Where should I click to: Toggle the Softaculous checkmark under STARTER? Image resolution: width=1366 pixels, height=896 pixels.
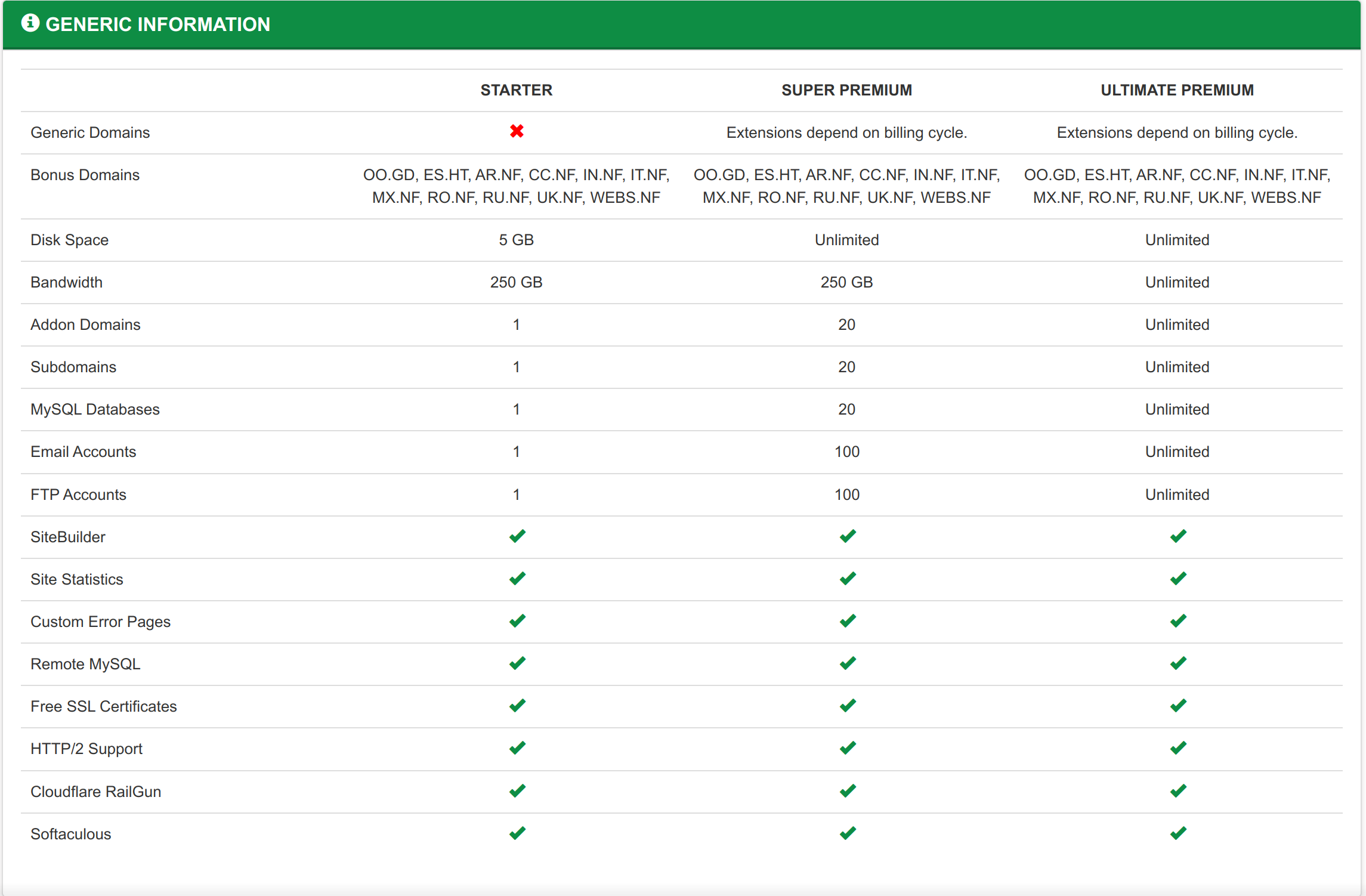(517, 833)
